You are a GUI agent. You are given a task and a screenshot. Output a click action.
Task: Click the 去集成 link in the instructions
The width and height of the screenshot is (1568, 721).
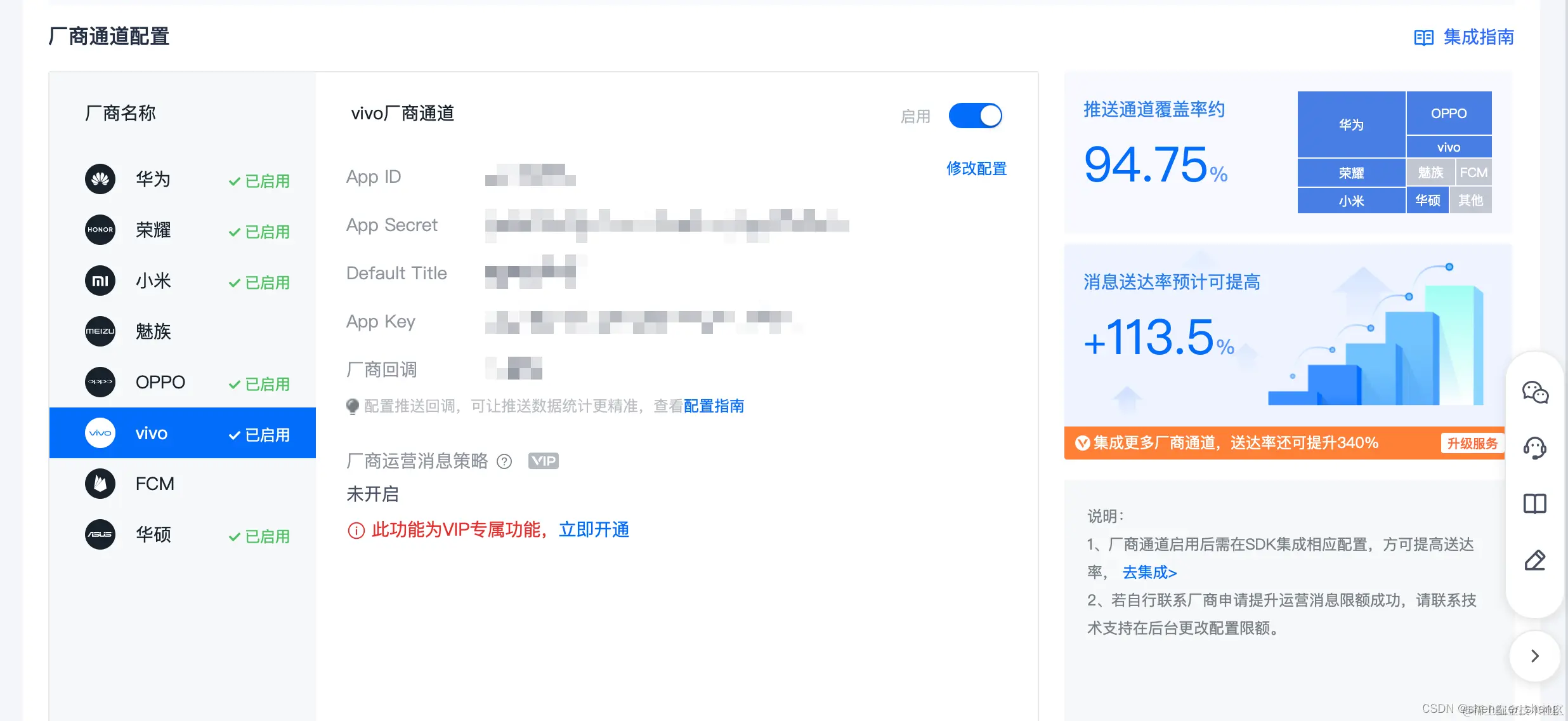point(1149,572)
